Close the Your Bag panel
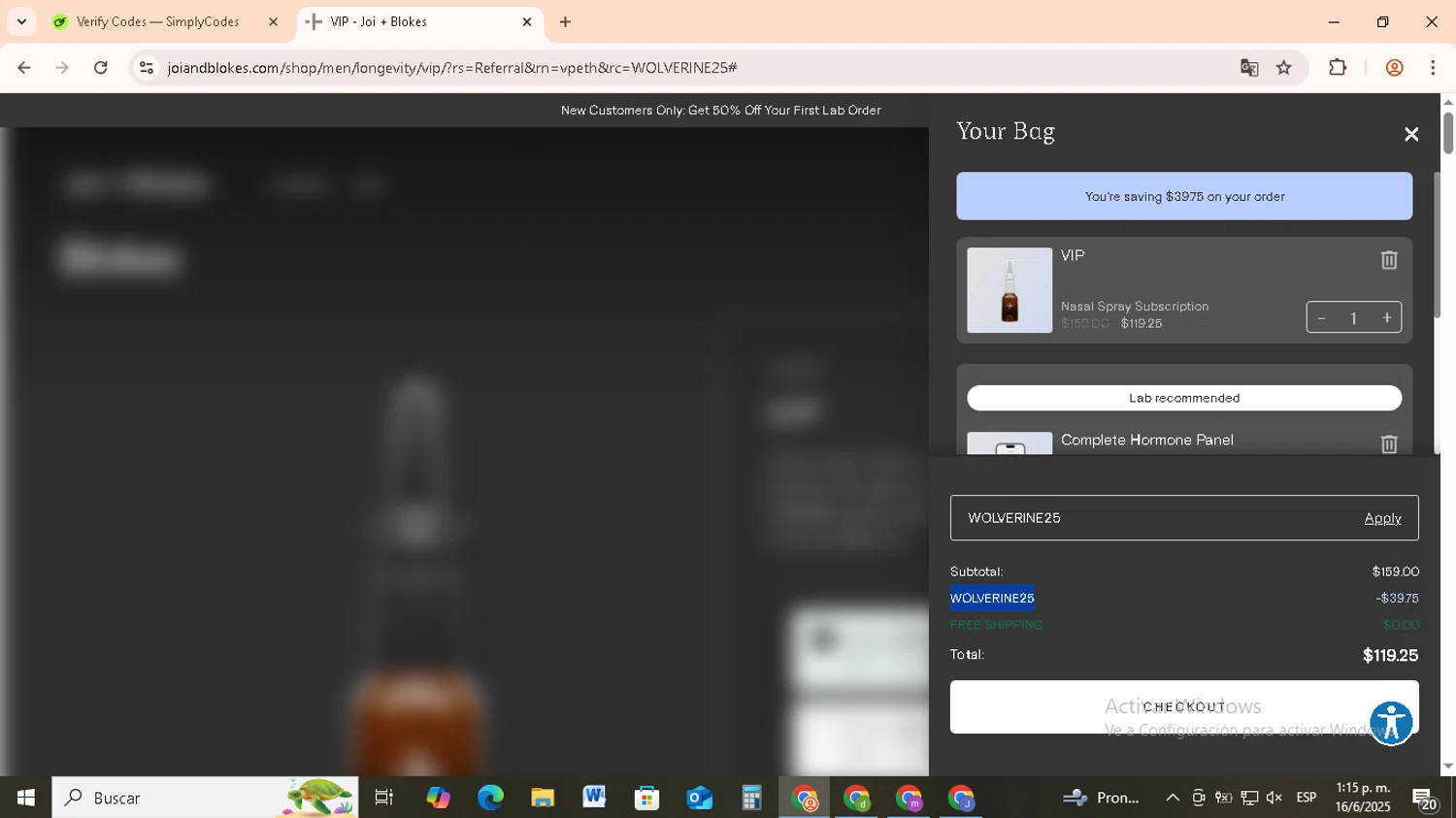1456x818 pixels. (1411, 135)
